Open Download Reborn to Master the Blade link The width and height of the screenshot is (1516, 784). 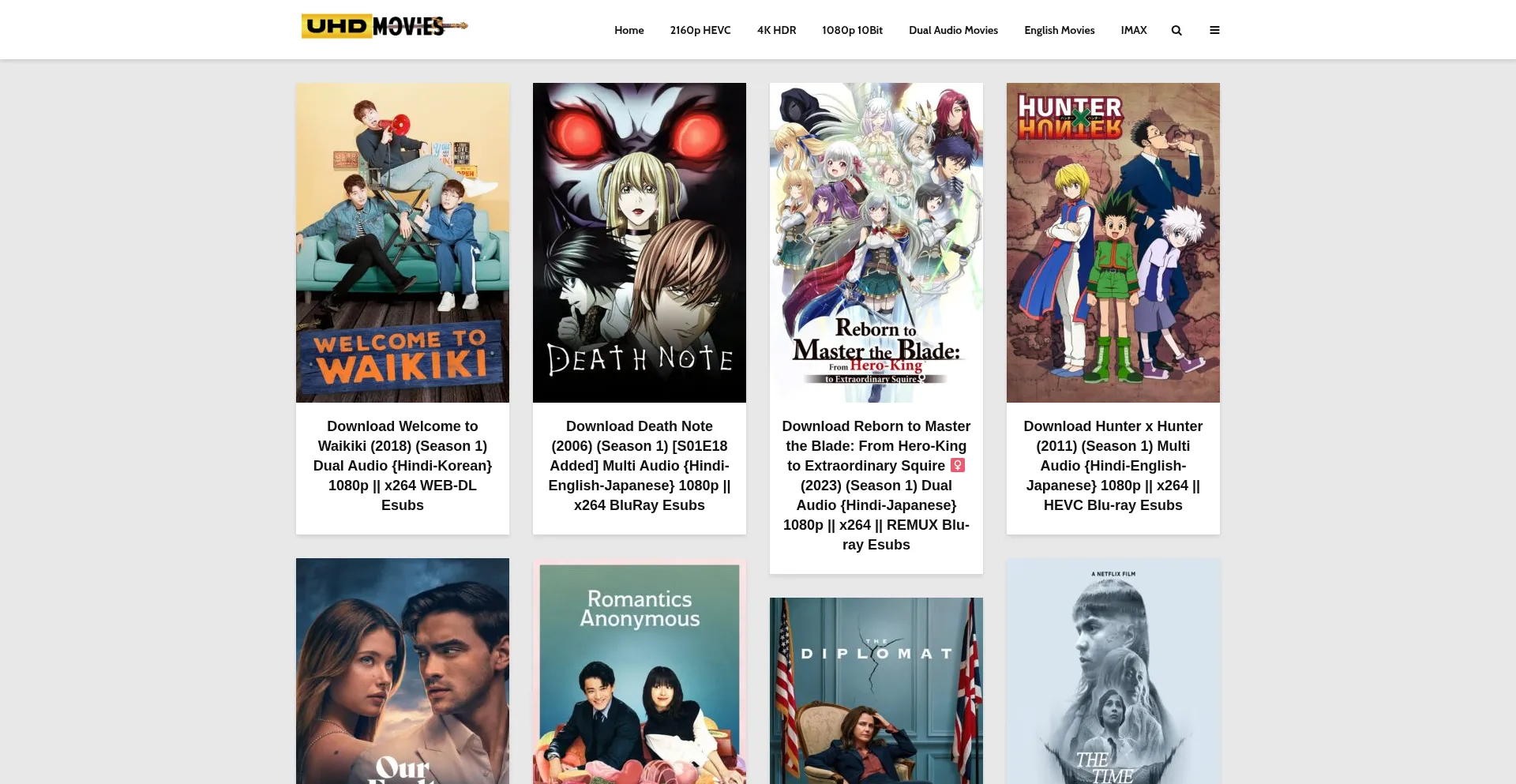(x=876, y=486)
